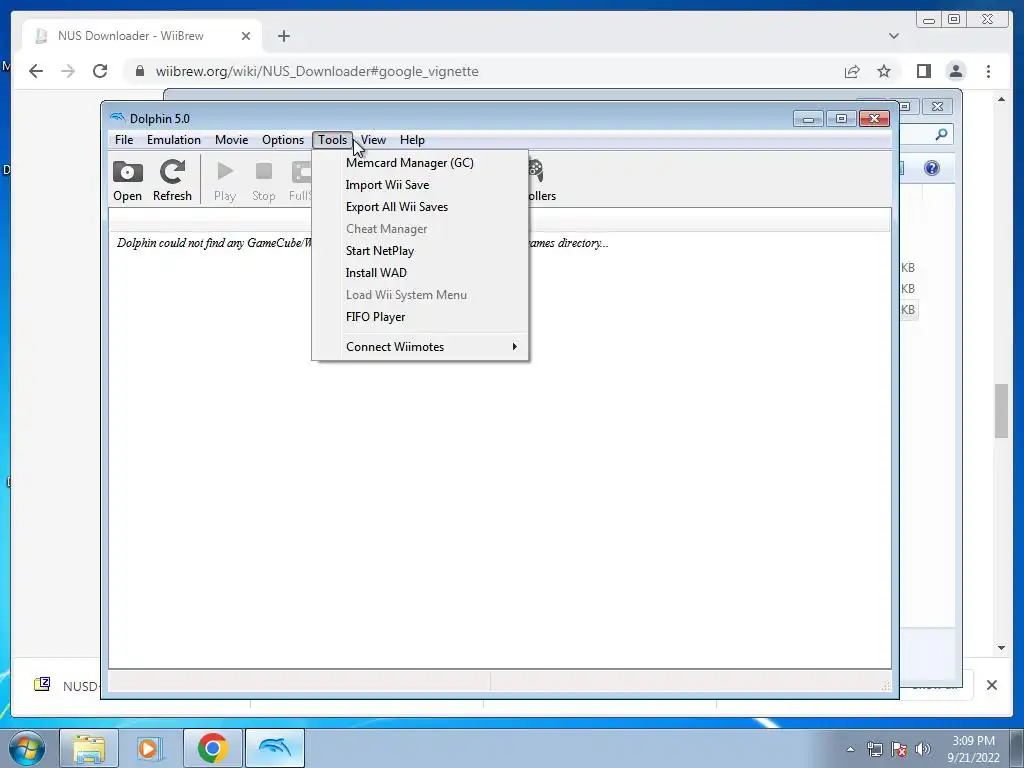This screenshot has height=768, width=1024.
Task: Click the Chrome page scrollbar thumb
Action: pyautogui.click(x=1002, y=411)
